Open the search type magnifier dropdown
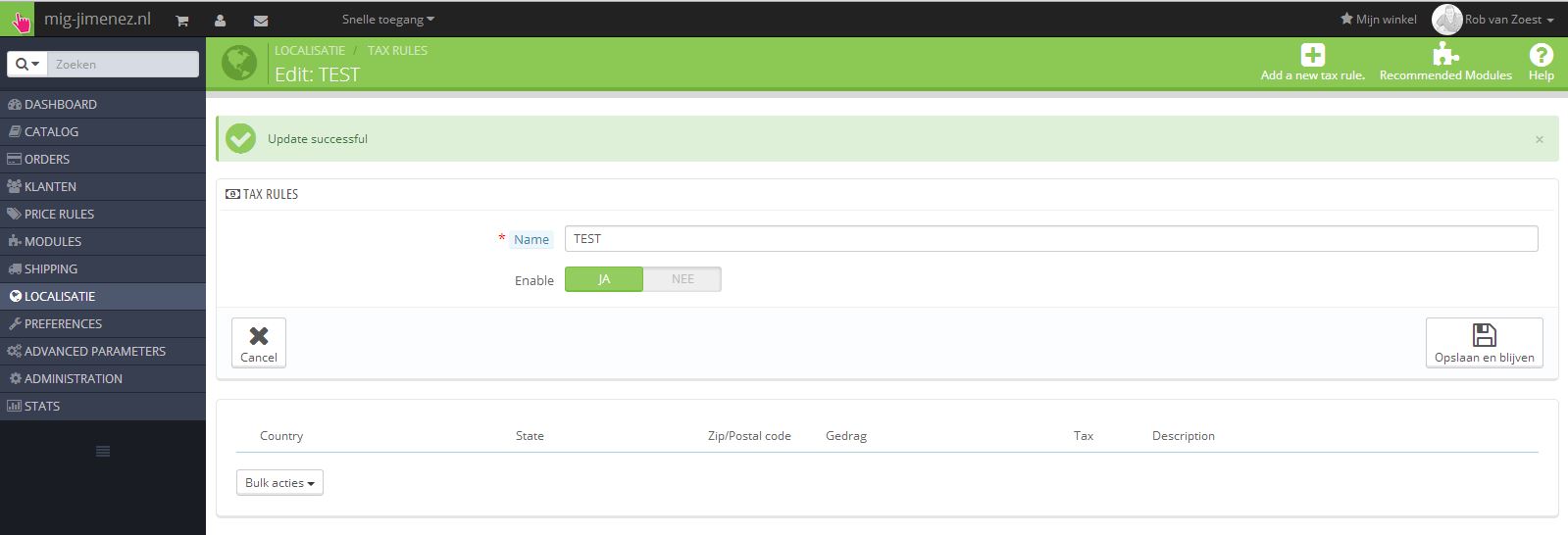Viewport: 1568px width, 535px height. (x=27, y=64)
